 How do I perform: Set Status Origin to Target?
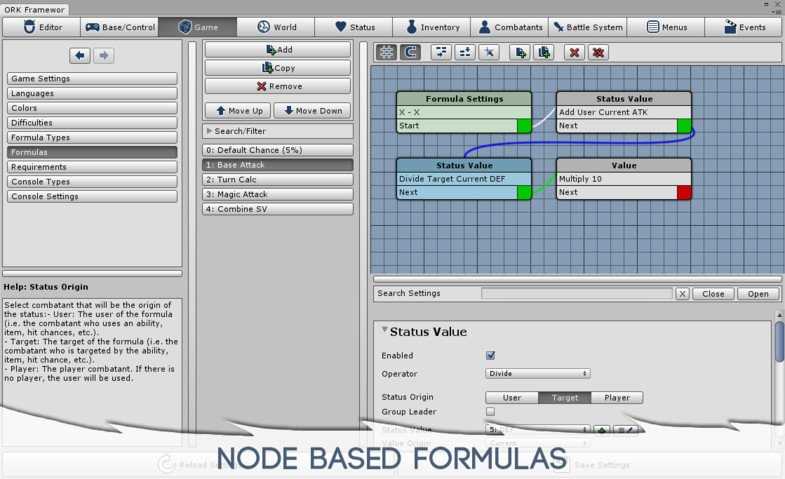pyautogui.click(x=565, y=397)
